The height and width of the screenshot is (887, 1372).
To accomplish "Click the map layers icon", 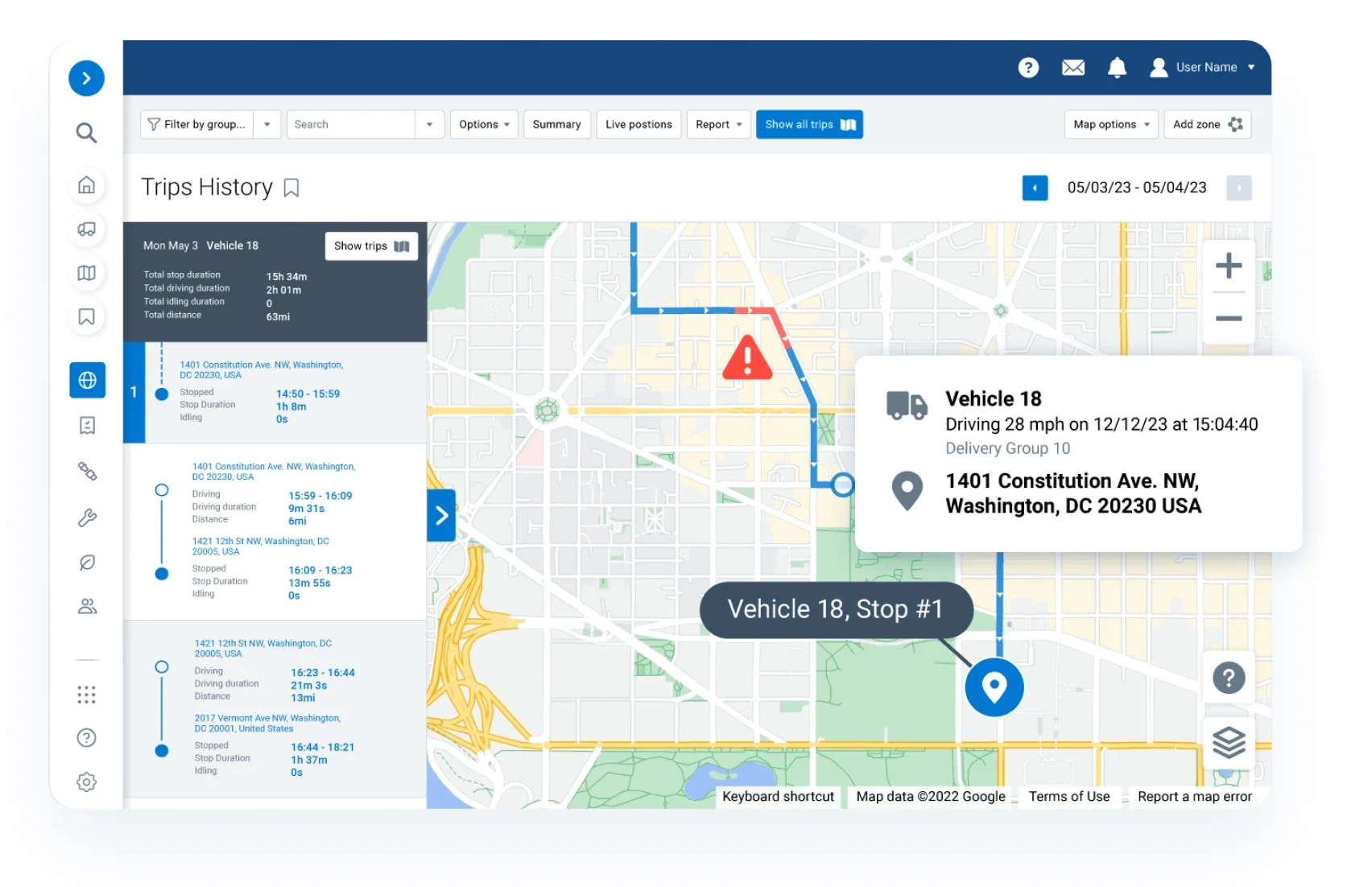I will point(1229,741).
